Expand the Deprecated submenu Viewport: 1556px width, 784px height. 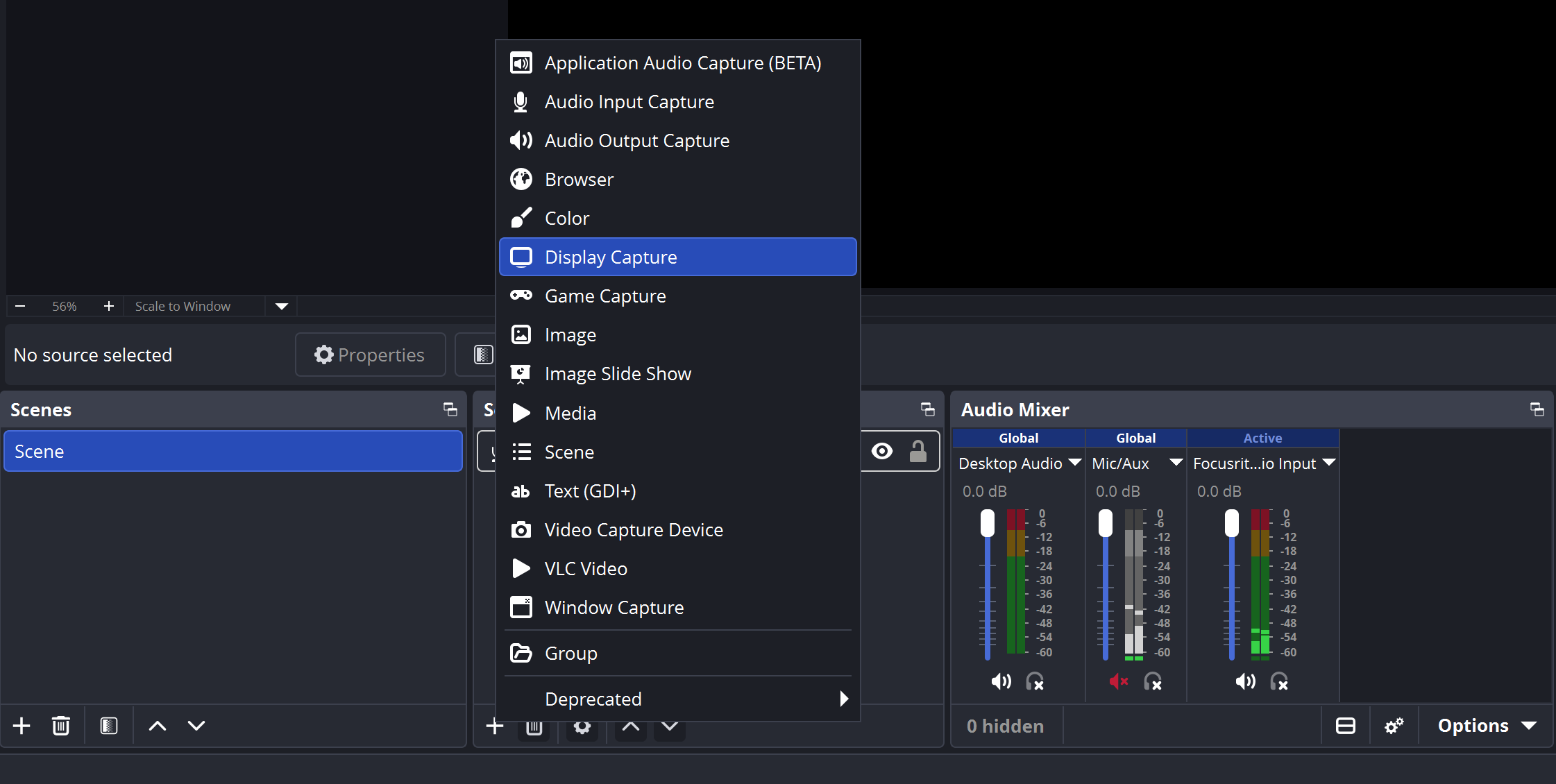677,699
